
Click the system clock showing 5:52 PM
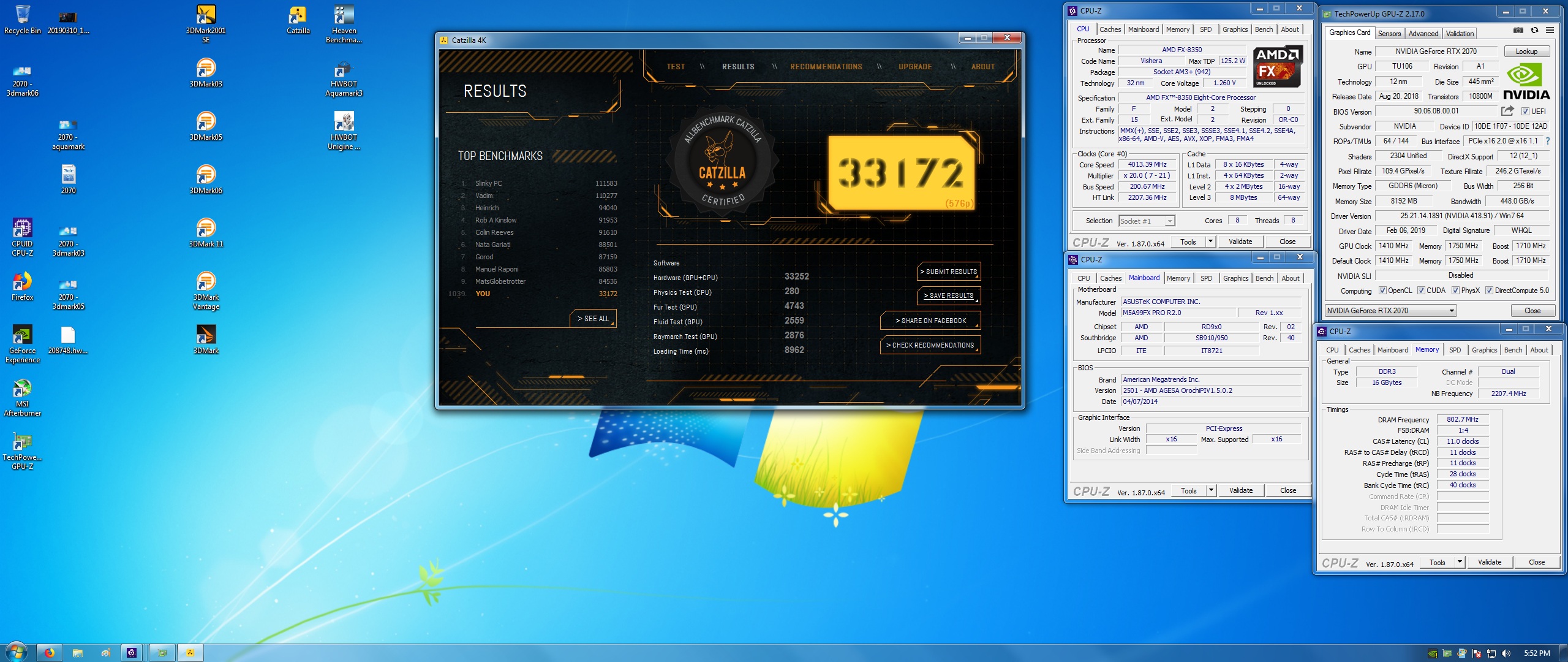pos(1537,653)
